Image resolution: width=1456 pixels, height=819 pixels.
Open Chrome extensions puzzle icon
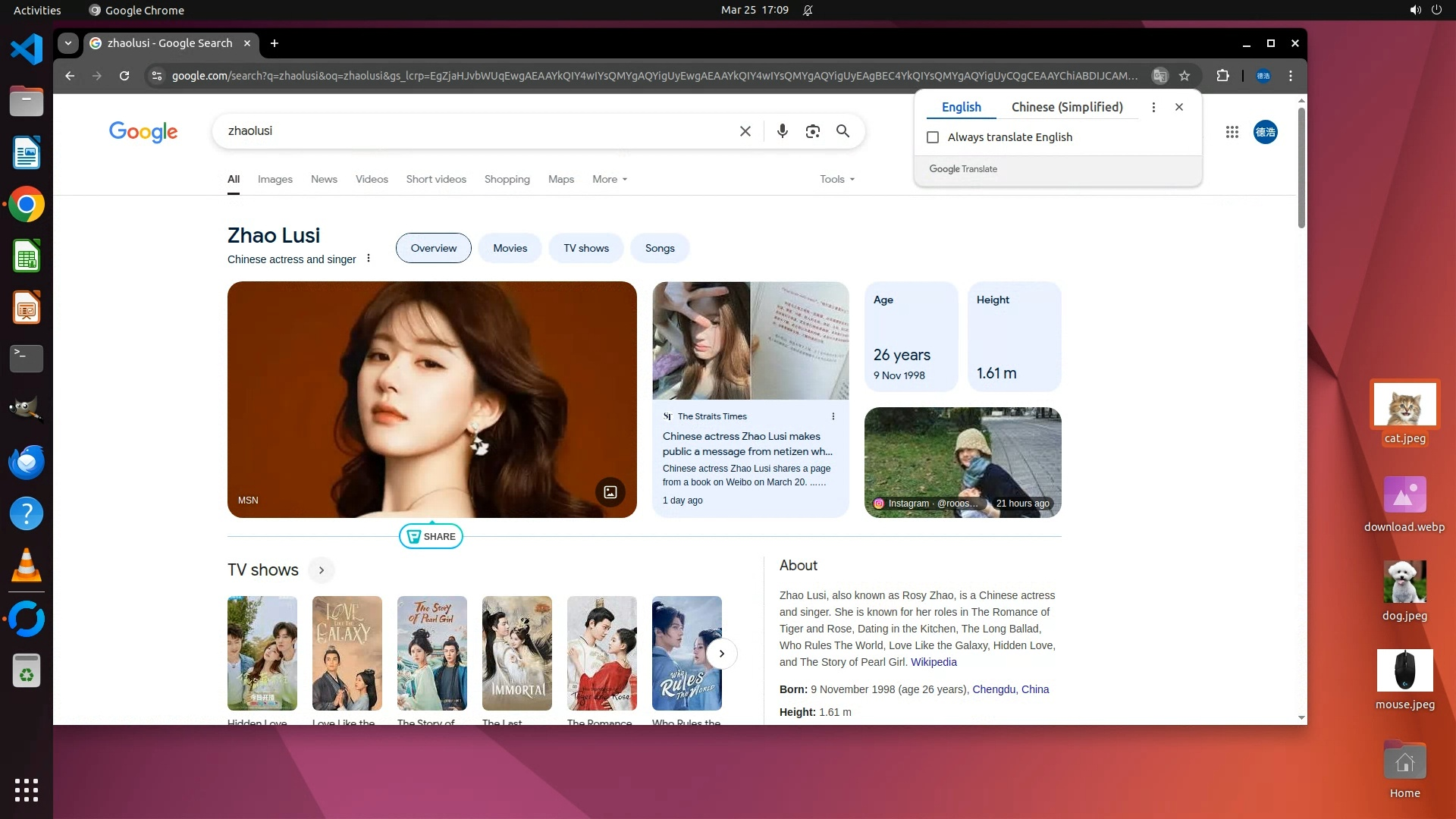coord(1222,76)
